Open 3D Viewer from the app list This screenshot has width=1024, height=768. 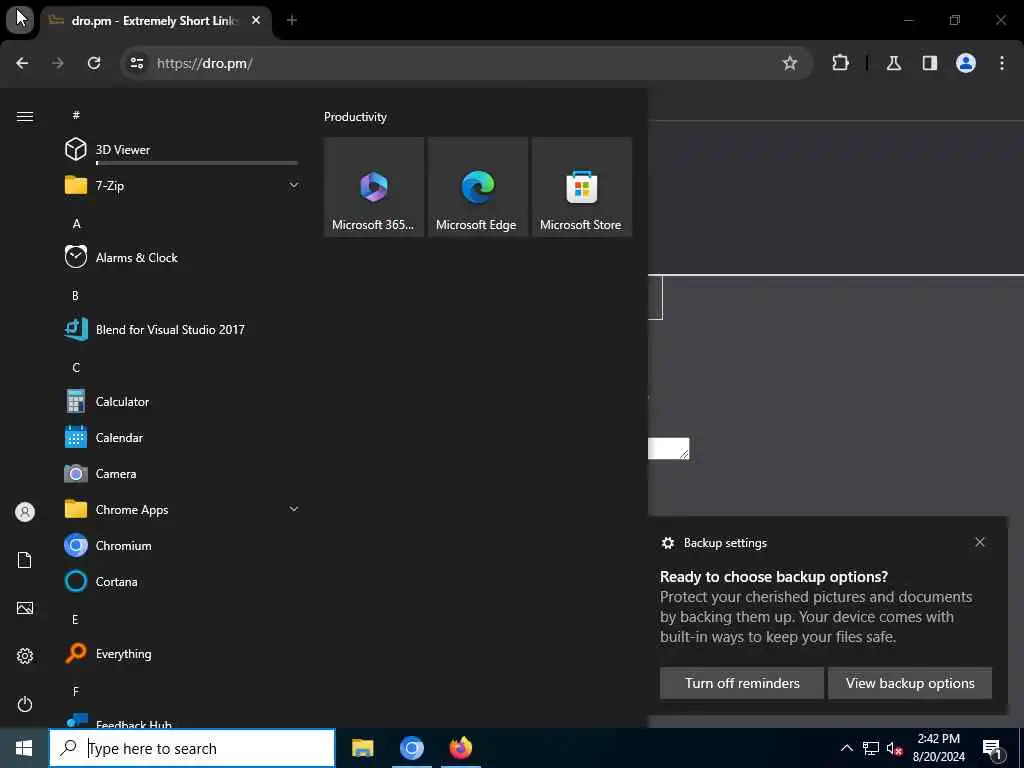pyautogui.click(x=182, y=150)
